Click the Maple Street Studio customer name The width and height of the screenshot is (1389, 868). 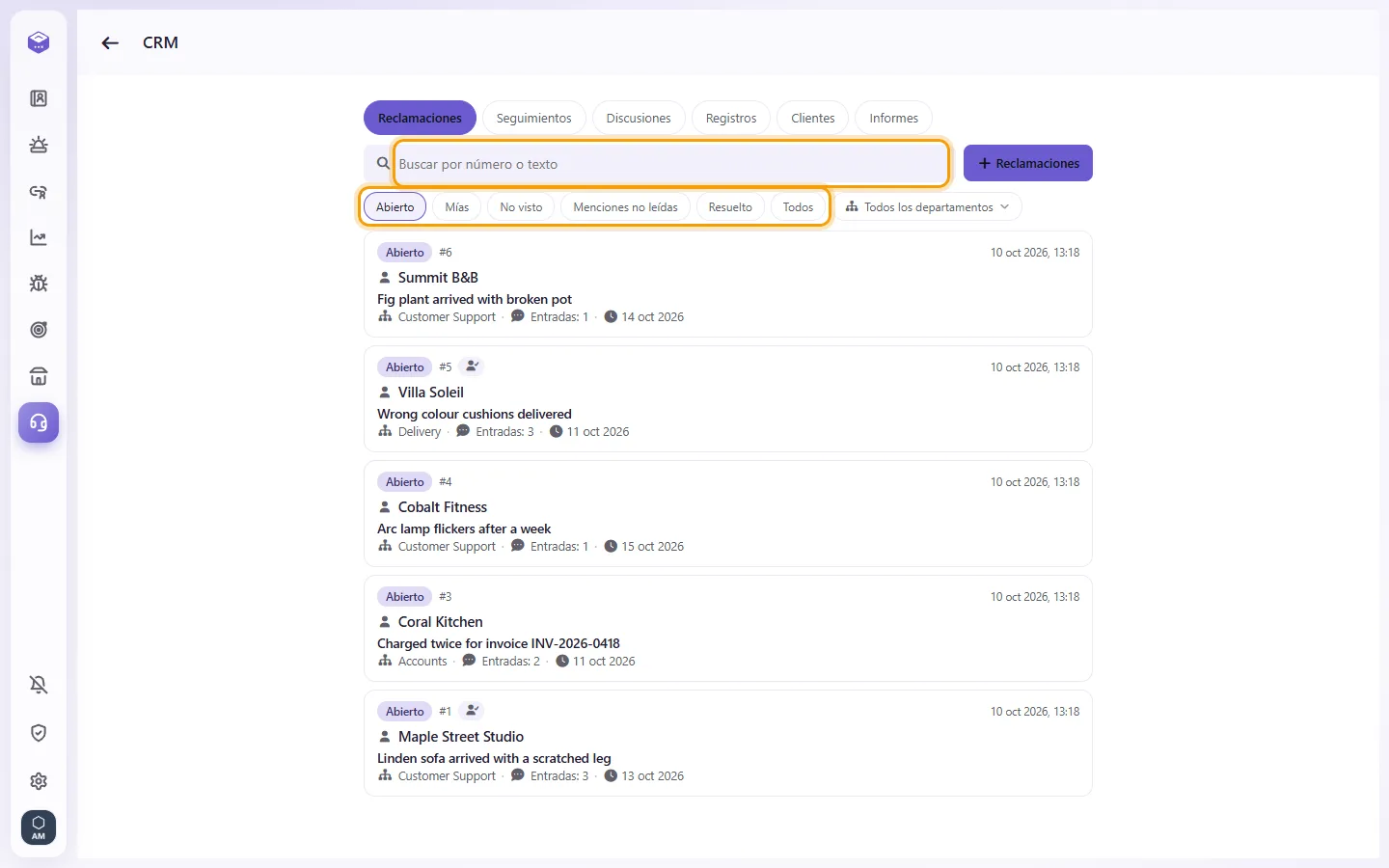[x=461, y=737]
